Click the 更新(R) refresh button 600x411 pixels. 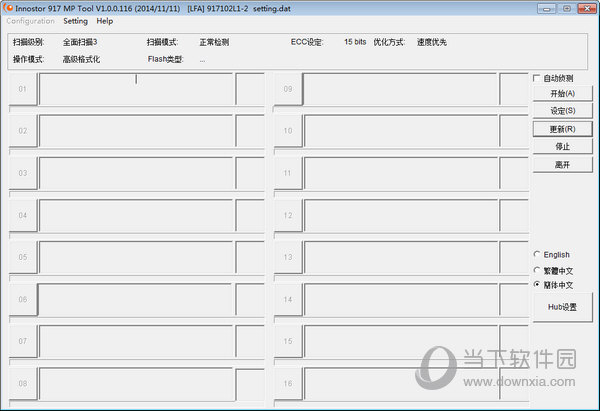tap(562, 129)
